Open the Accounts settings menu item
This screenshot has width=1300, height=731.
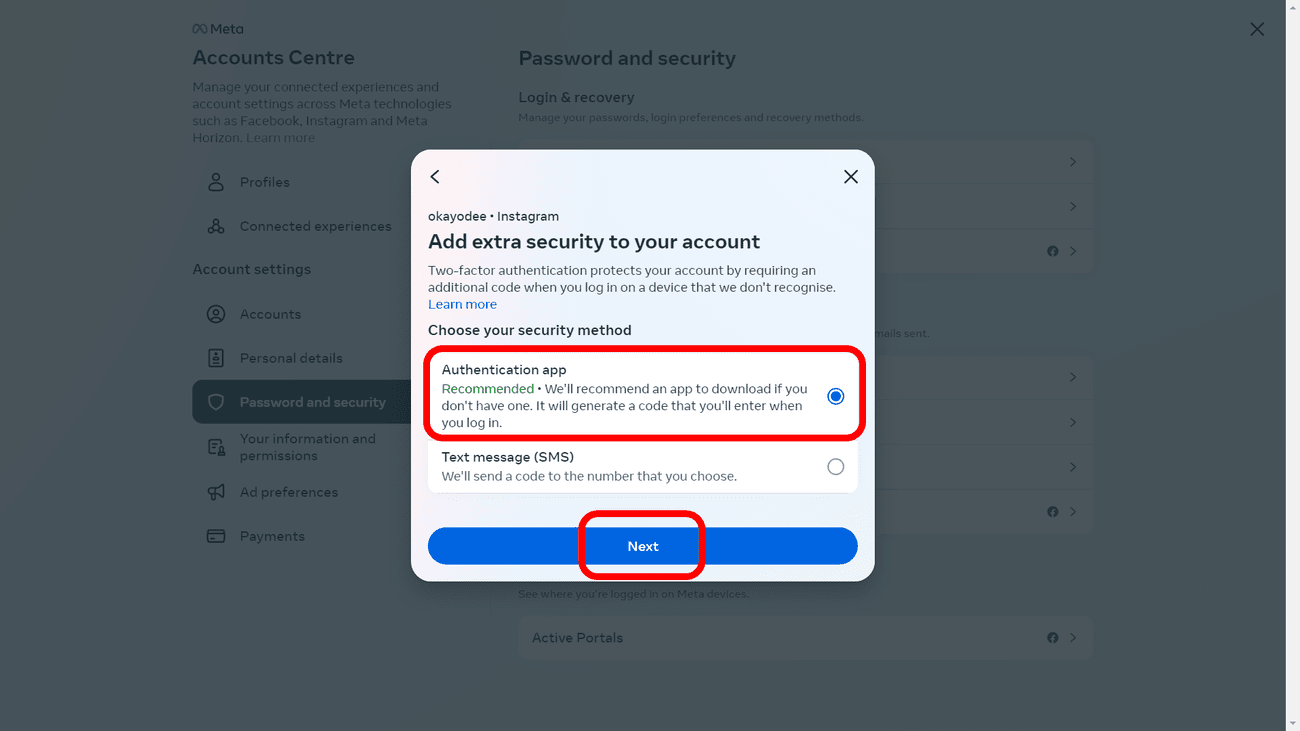tap(270, 314)
